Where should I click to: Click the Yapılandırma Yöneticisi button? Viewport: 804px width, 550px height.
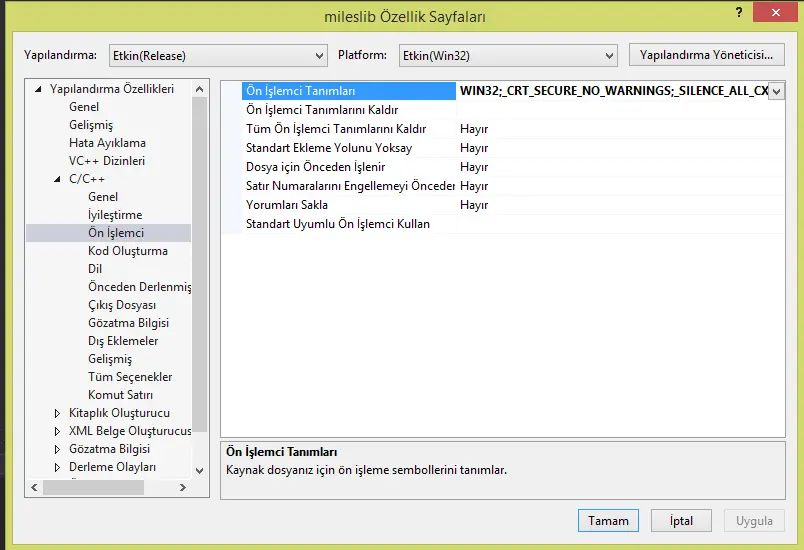point(707,55)
